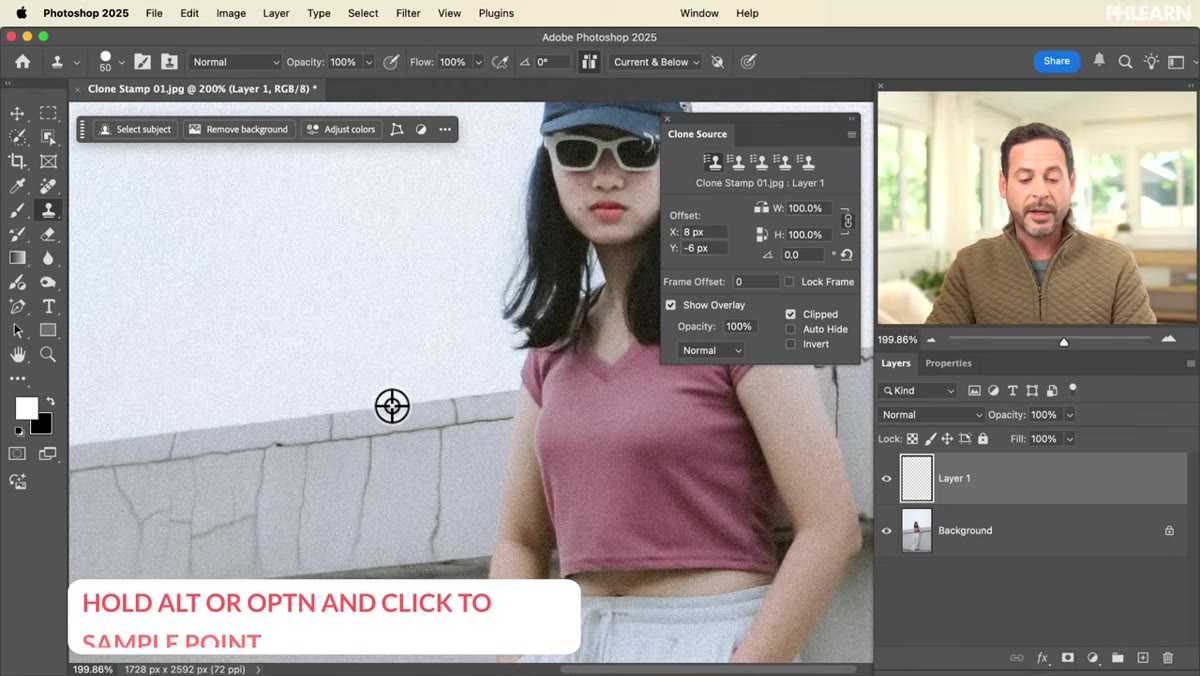Open Clone Source overlay Normal blend dropdown
The width and height of the screenshot is (1200, 676).
pos(711,350)
